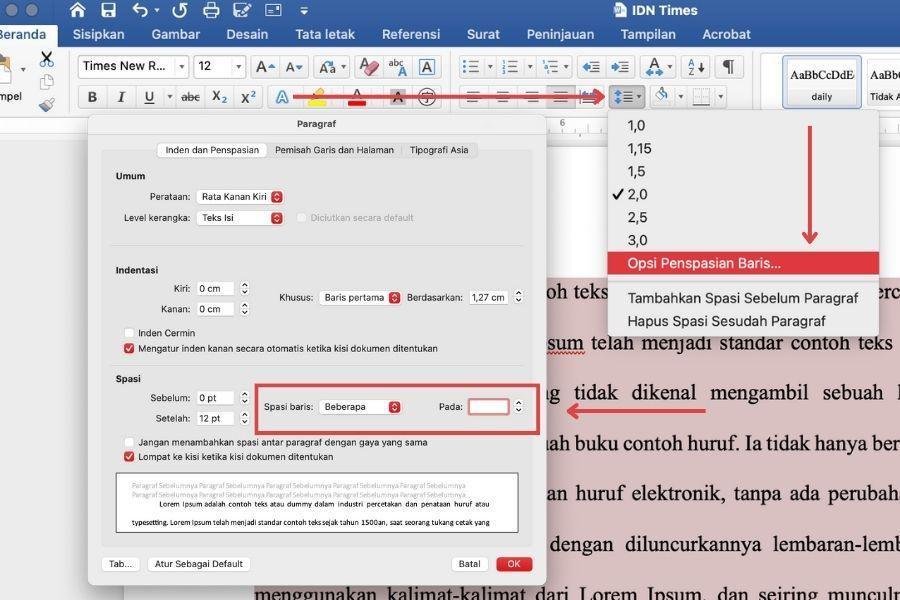Open the Level kerangka dropdown
900x600 pixels.
point(240,218)
